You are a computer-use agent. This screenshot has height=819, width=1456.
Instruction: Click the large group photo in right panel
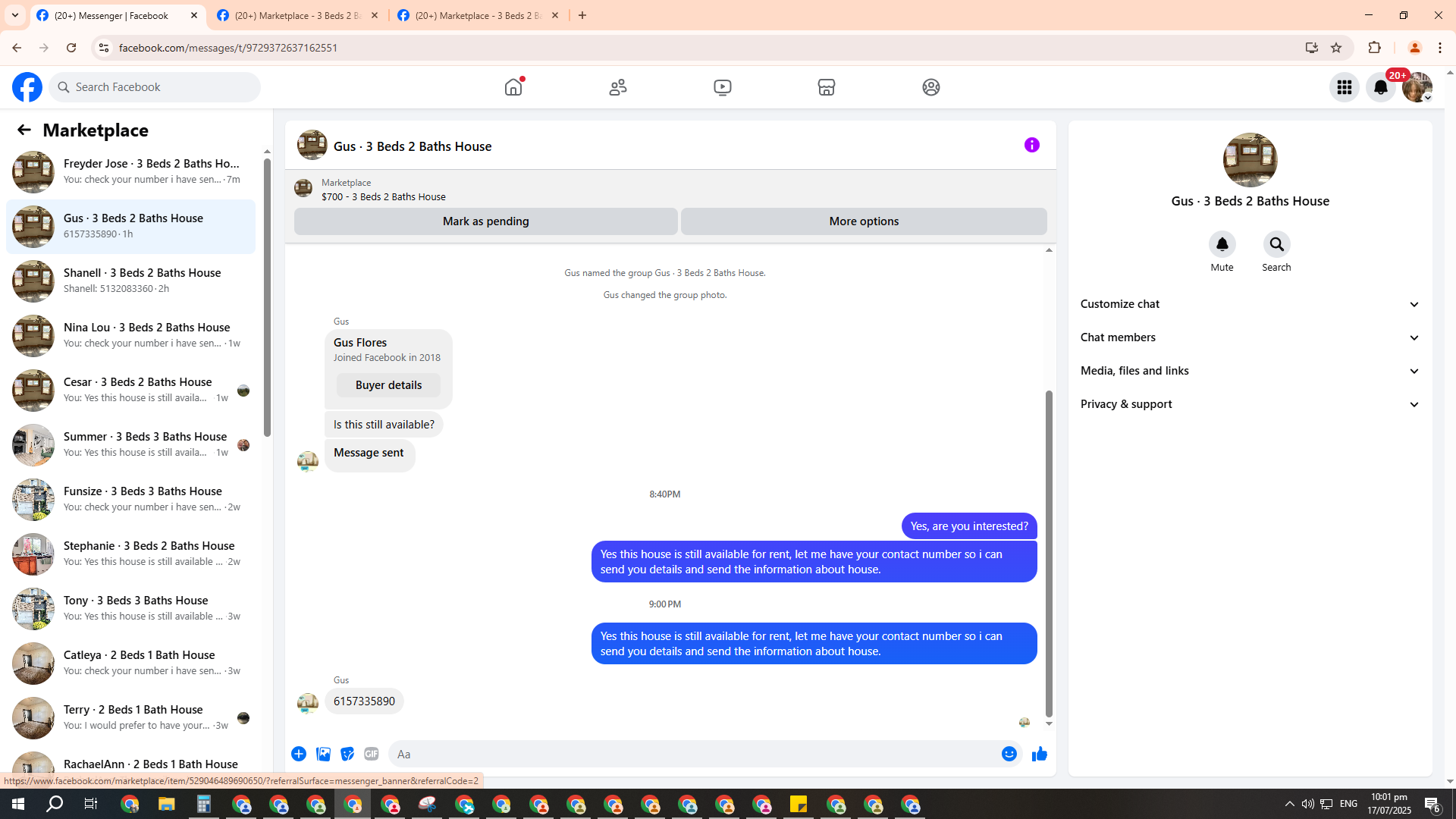(x=1250, y=160)
